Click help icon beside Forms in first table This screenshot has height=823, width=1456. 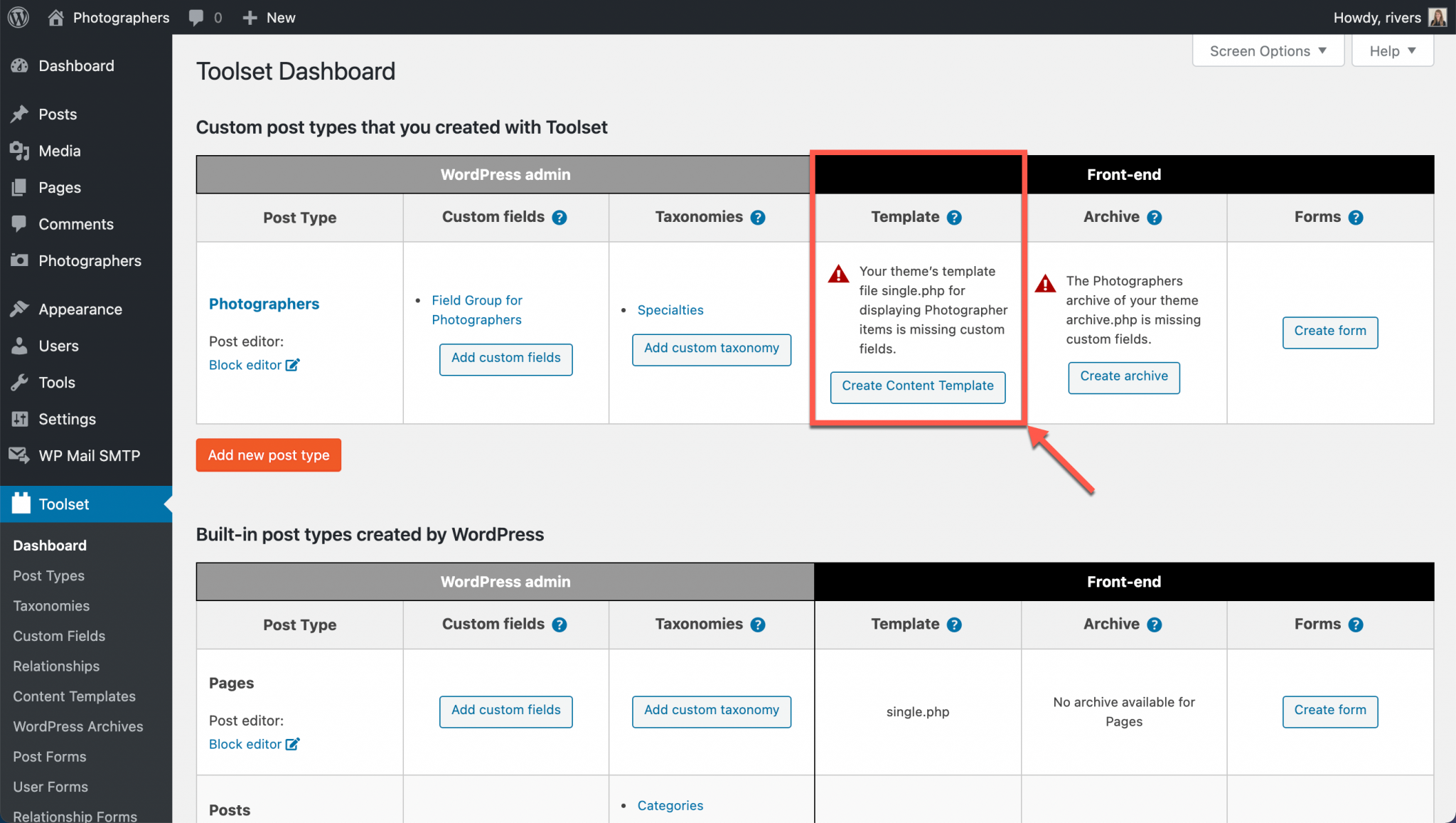coord(1356,218)
